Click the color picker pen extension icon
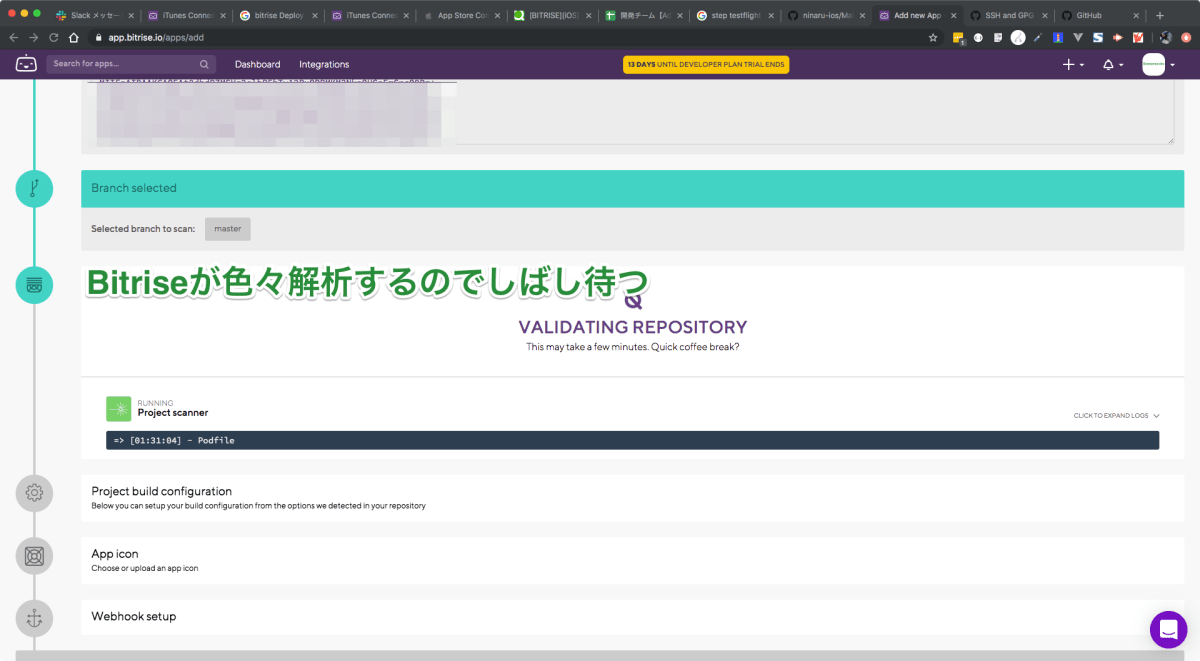Screen dimensions: 1200x661 (1039, 37)
